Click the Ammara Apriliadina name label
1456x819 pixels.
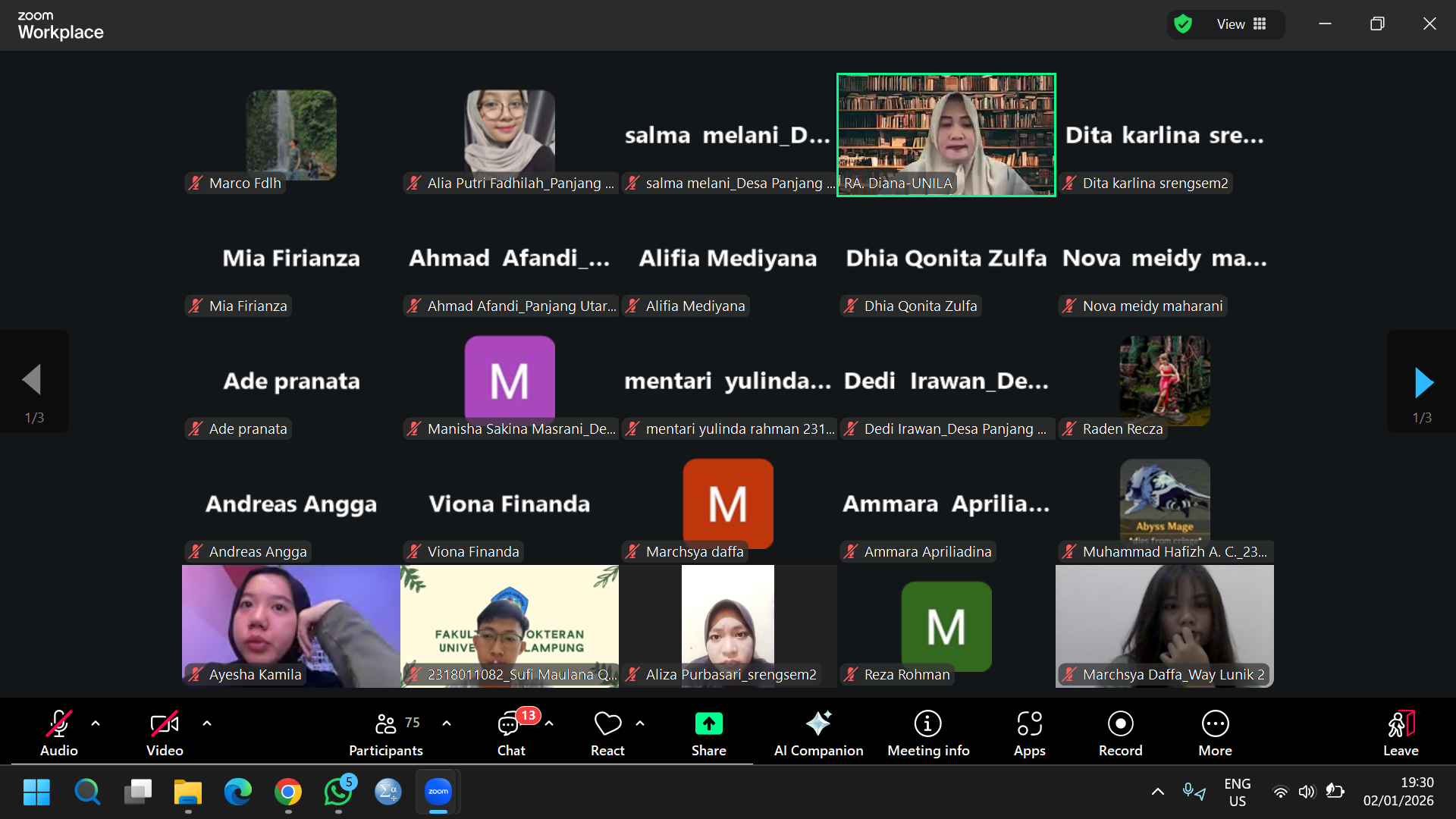918,551
